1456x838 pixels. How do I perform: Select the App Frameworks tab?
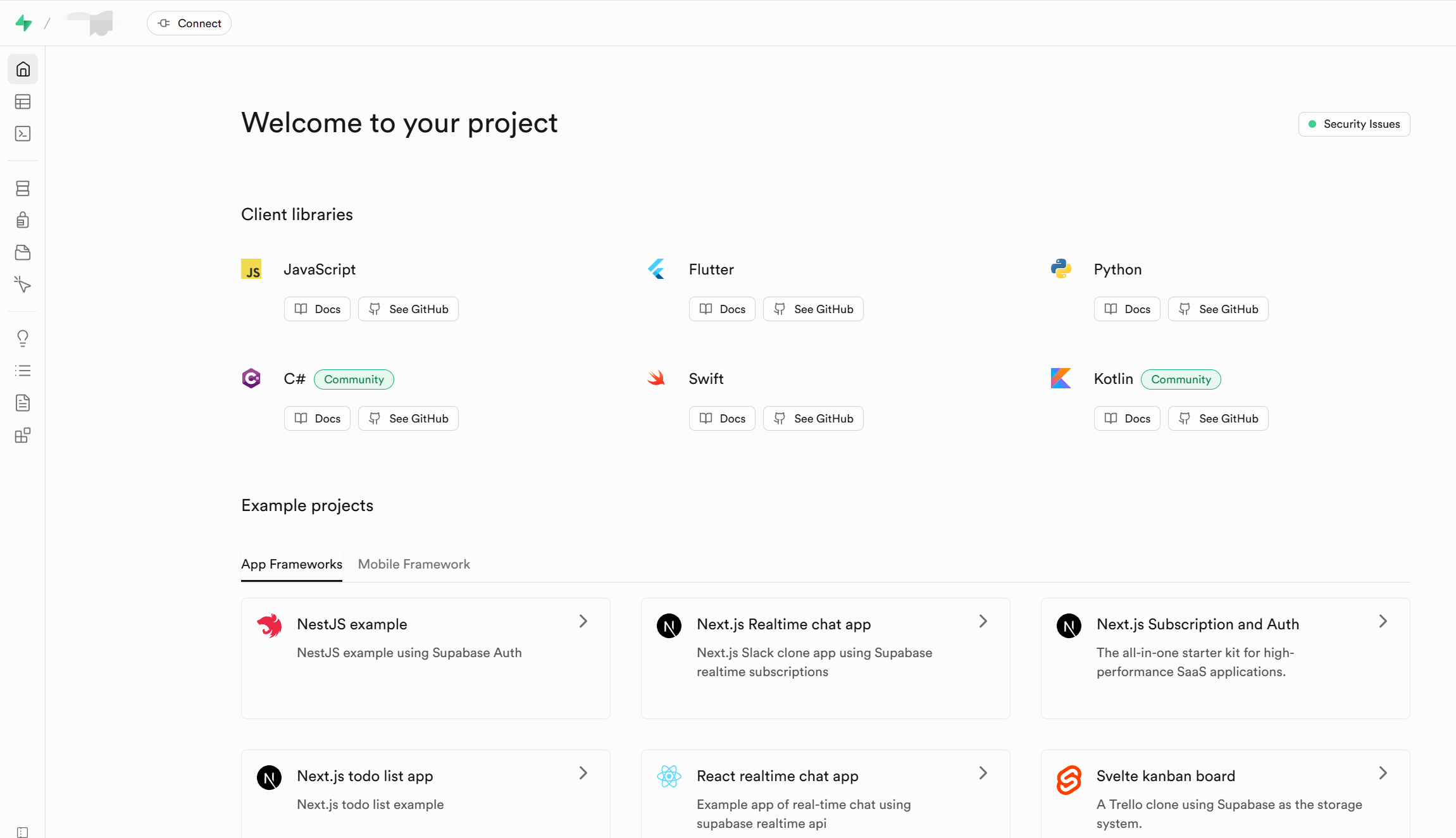pyautogui.click(x=291, y=564)
